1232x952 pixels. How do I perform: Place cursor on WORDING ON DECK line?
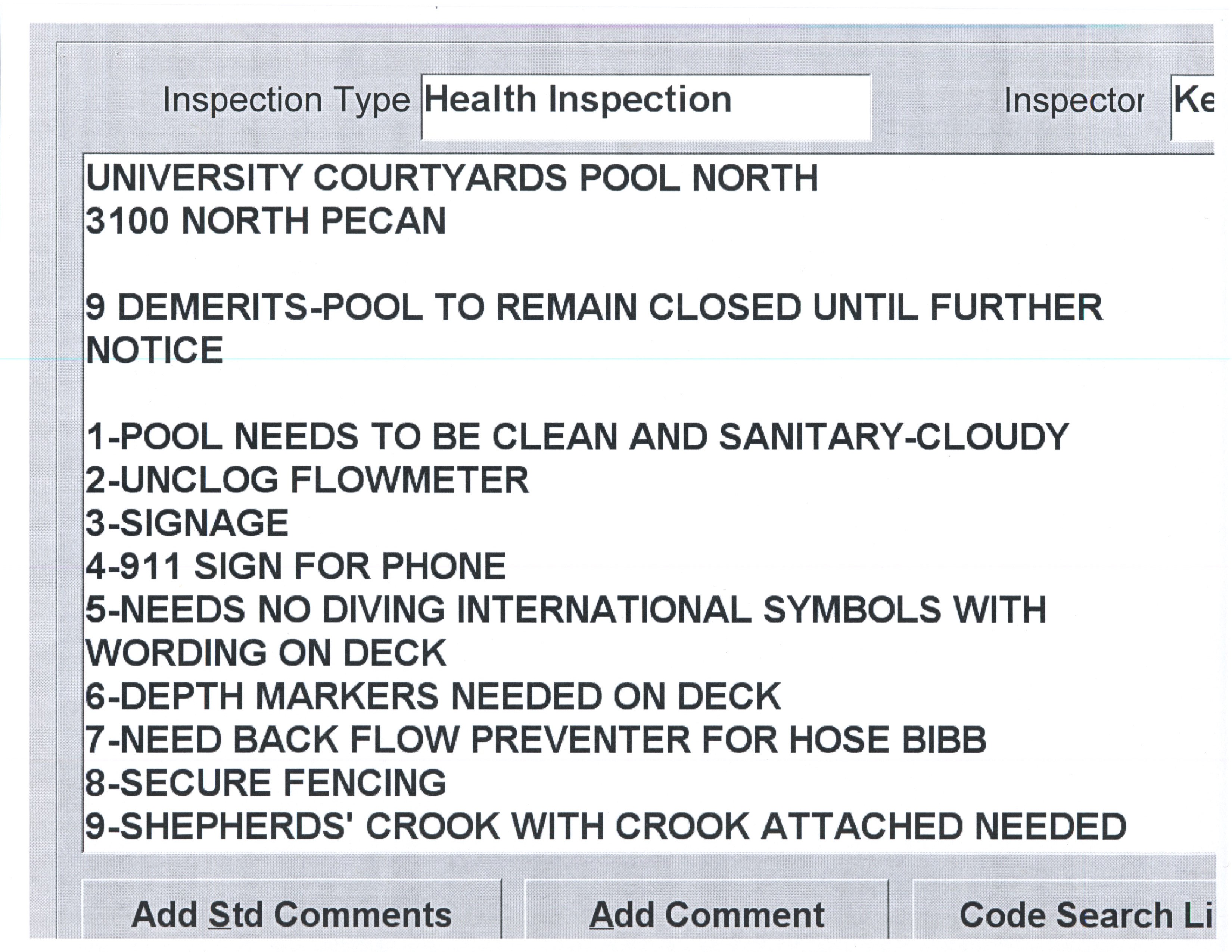[x=266, y=653]
